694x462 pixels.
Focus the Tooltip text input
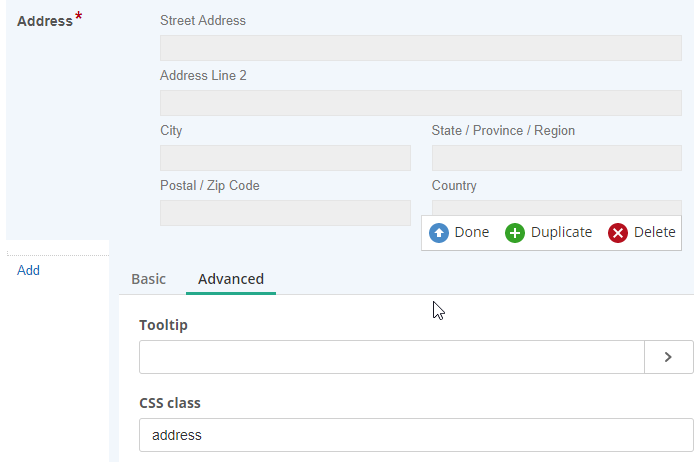[x=392, y=357]
